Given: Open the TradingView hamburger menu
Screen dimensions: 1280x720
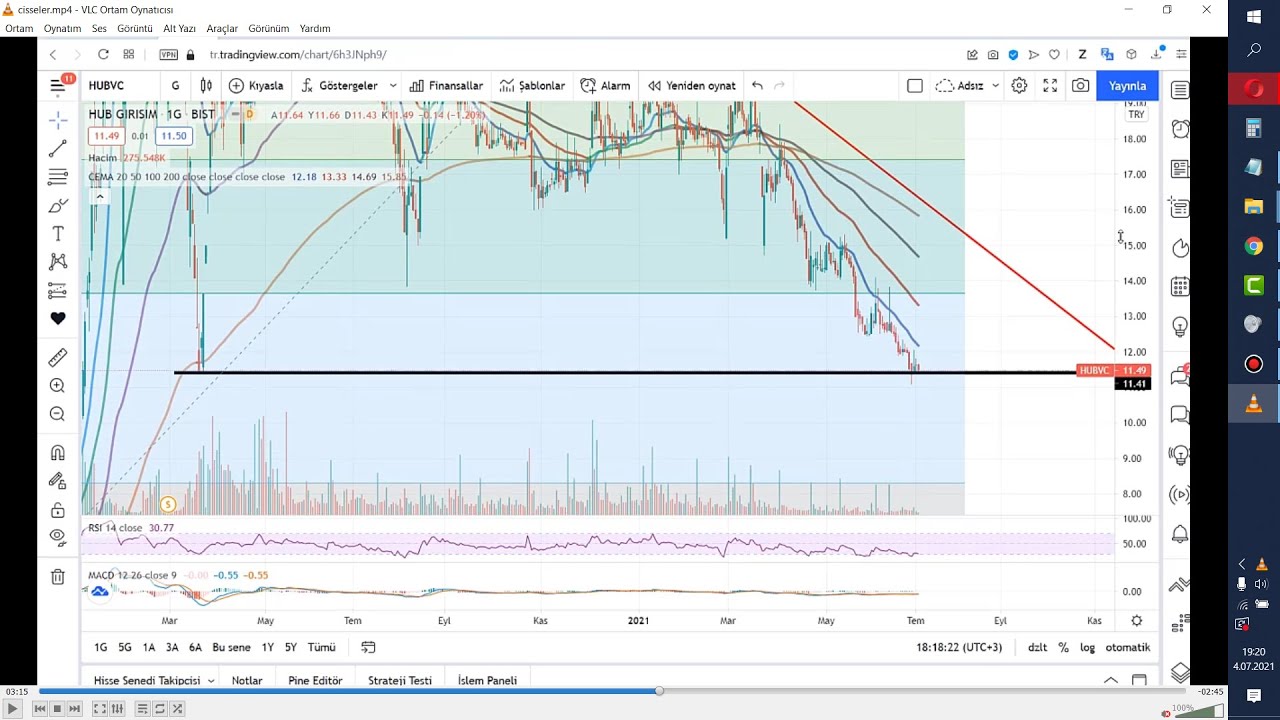Looking at the screenshot, I should [58, 86].
